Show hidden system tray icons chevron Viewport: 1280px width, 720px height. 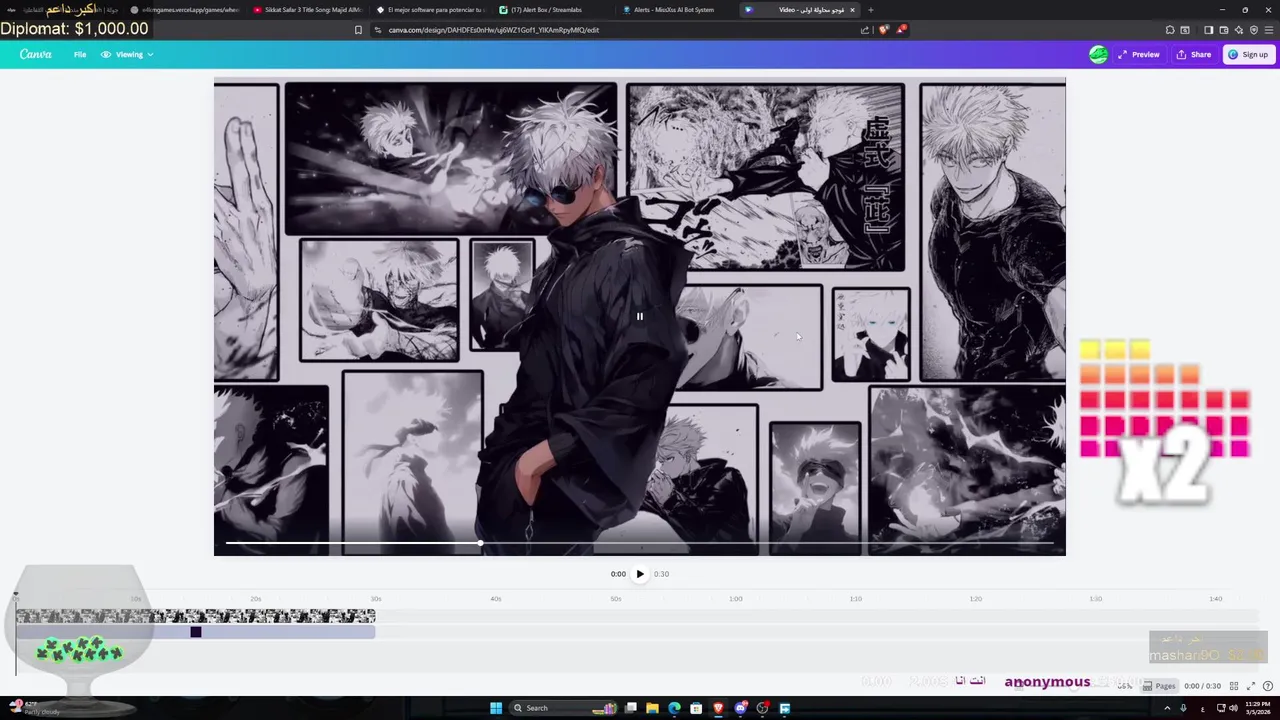[x=1166, y=708]
